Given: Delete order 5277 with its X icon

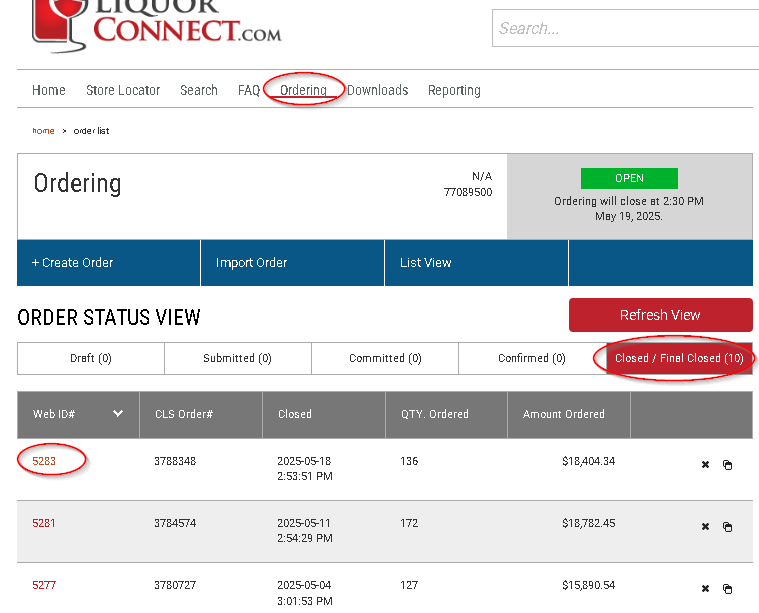Looking at the screenshot, I should point(705,588).
